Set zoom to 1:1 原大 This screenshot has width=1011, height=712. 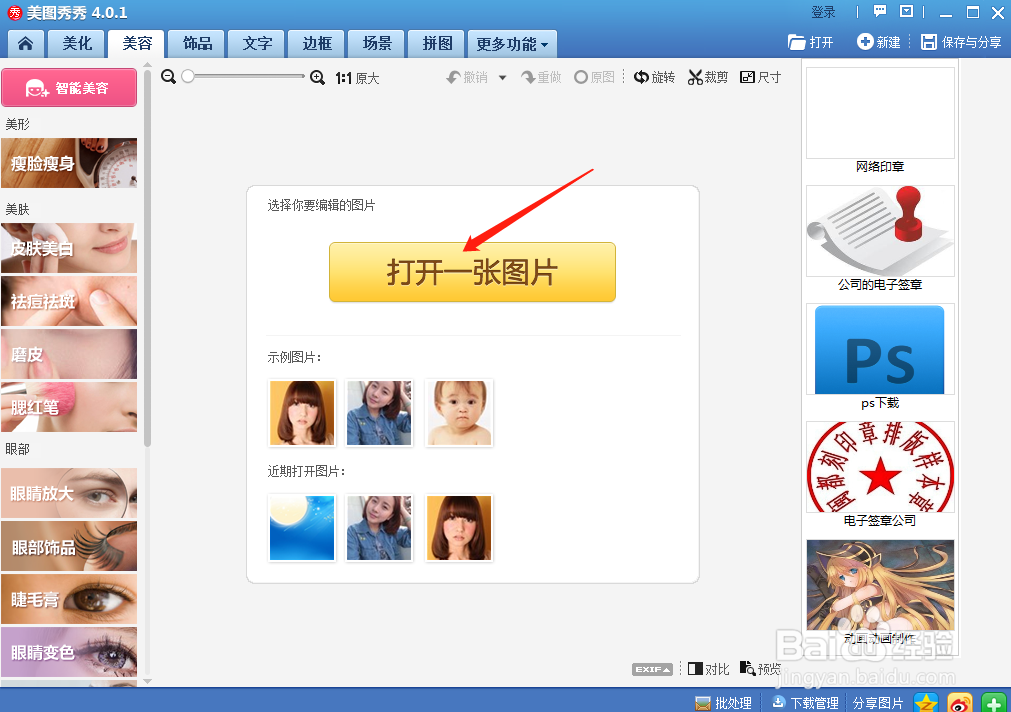357,79
